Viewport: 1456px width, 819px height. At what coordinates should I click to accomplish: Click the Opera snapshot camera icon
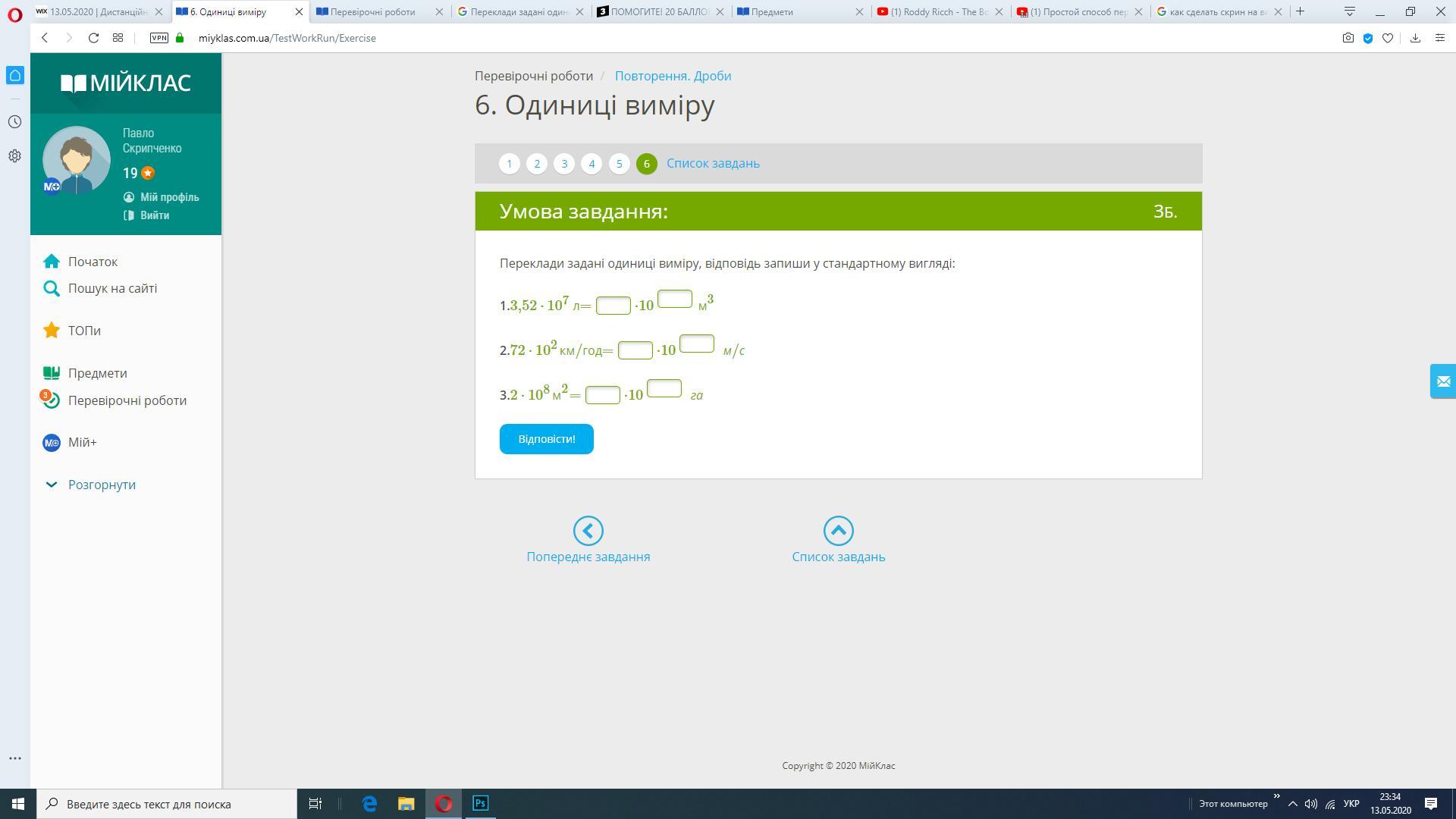(1348, 38)
